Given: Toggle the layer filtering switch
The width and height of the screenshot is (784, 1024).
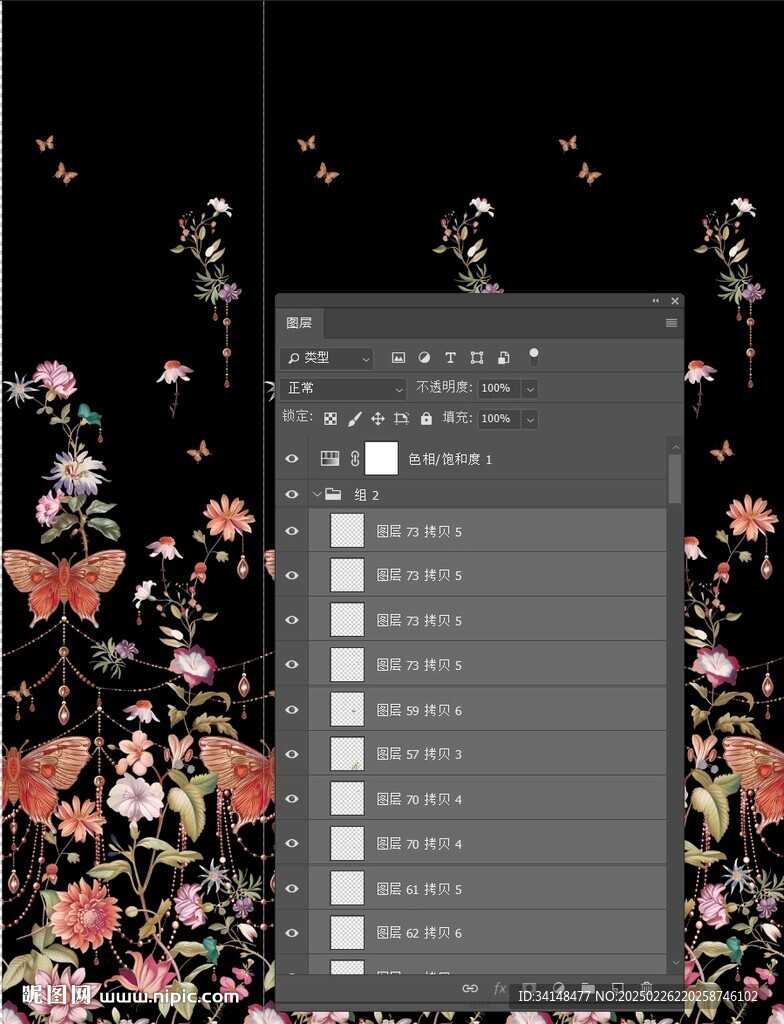Looking at the screenshot, I should click(x=534, y=356).
